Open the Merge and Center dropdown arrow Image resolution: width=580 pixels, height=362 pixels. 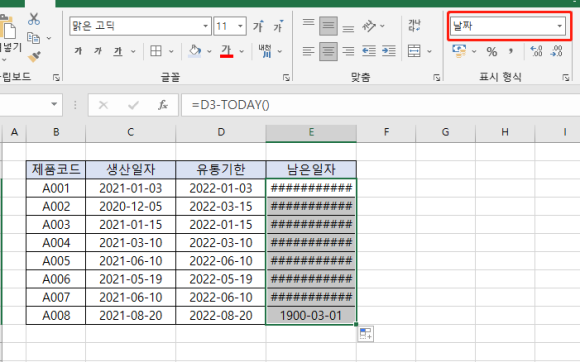(429, 51)
